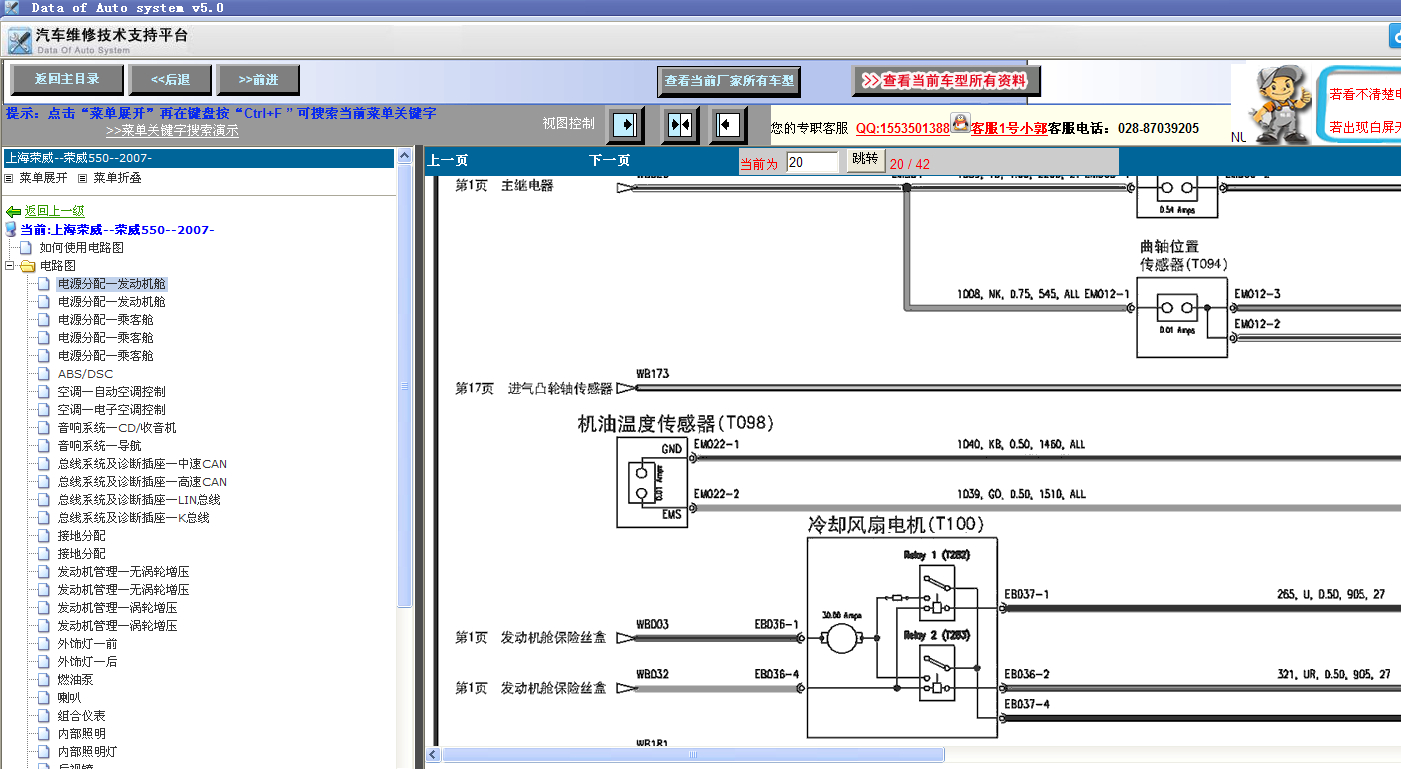Open 空调—自动空调控制 circuit diagram

[x=112, y=392]
